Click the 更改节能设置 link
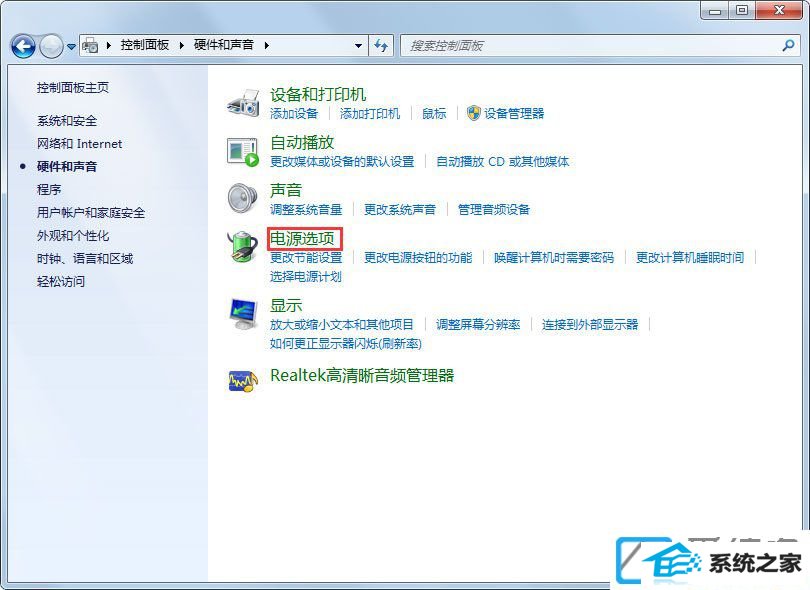Viewport: 810px width, 590px height. click(x=306, y=257)
